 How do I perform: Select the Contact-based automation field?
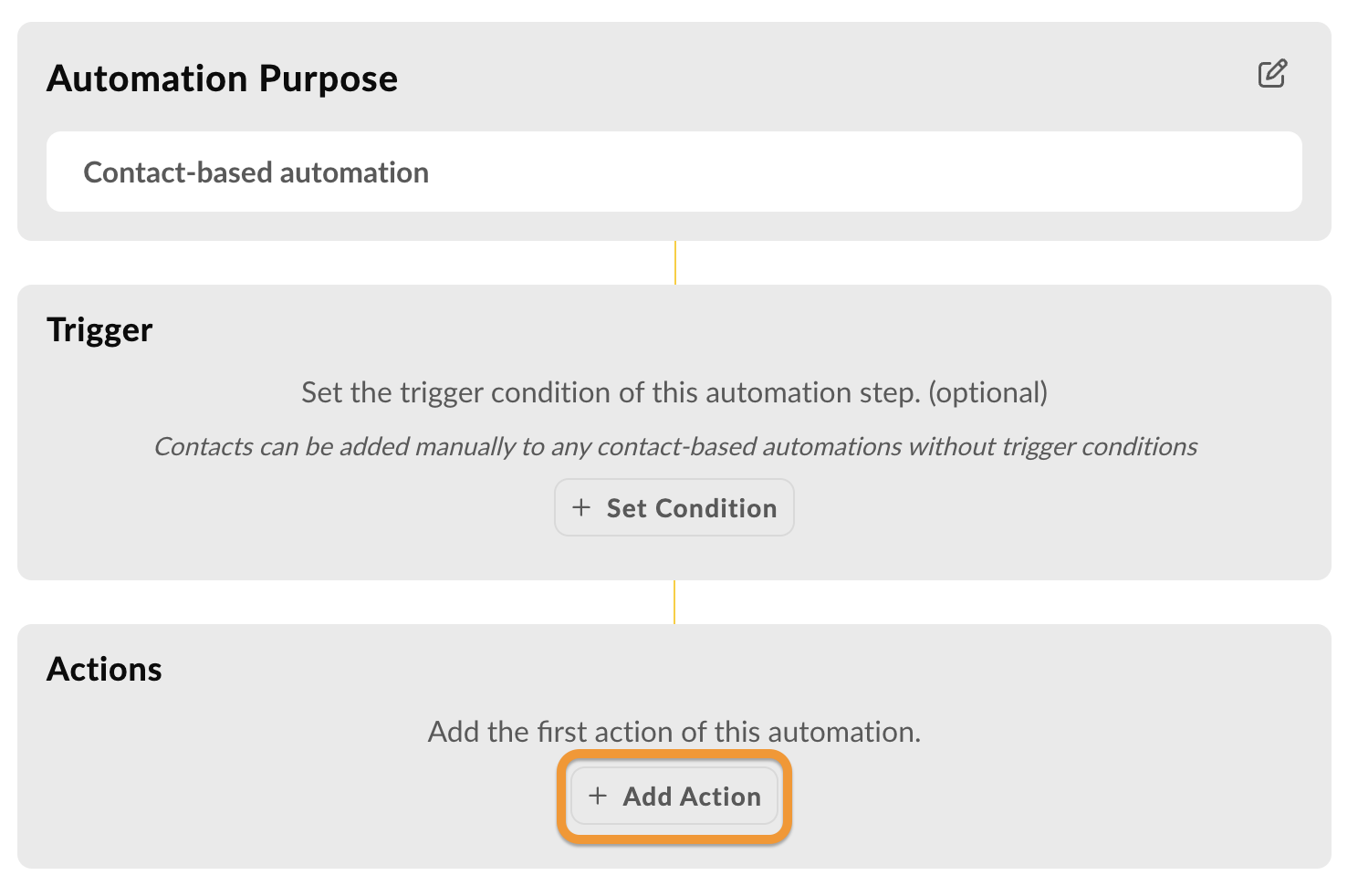click(x=674, y=172)
